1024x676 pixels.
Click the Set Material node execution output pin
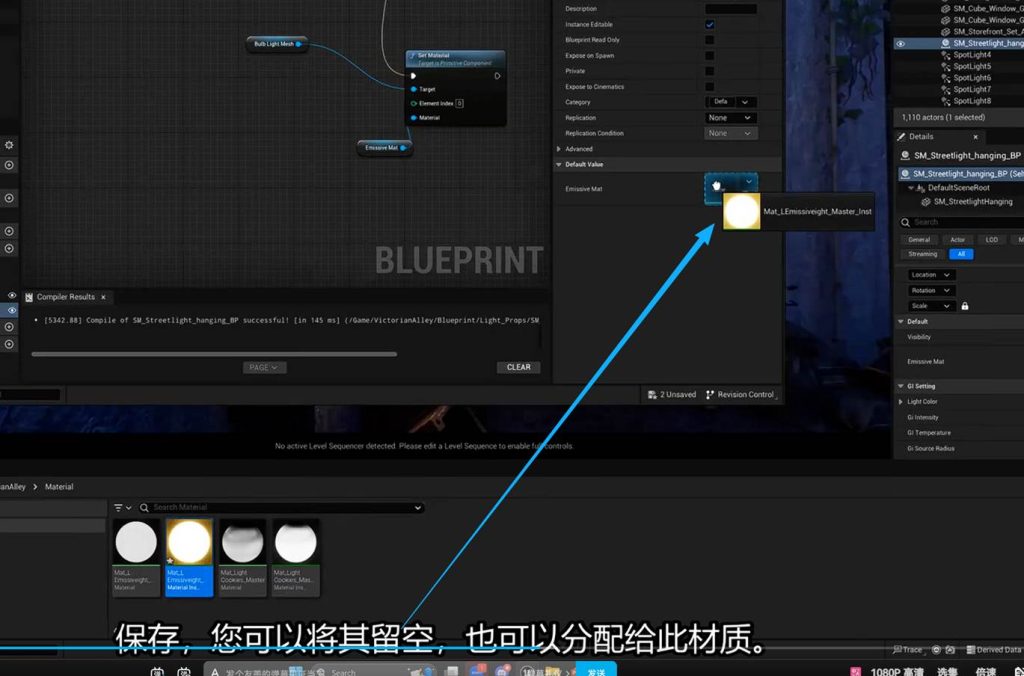(498, 75)
